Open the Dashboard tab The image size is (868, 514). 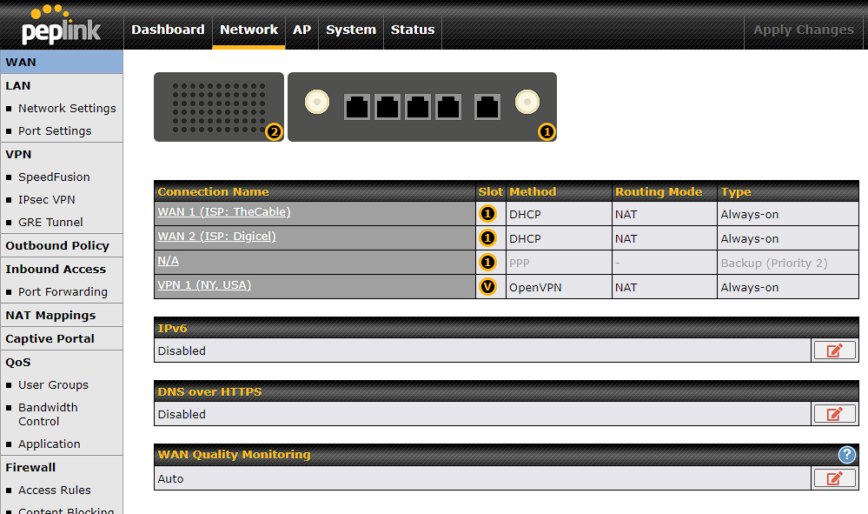click(x=168, y=30)
